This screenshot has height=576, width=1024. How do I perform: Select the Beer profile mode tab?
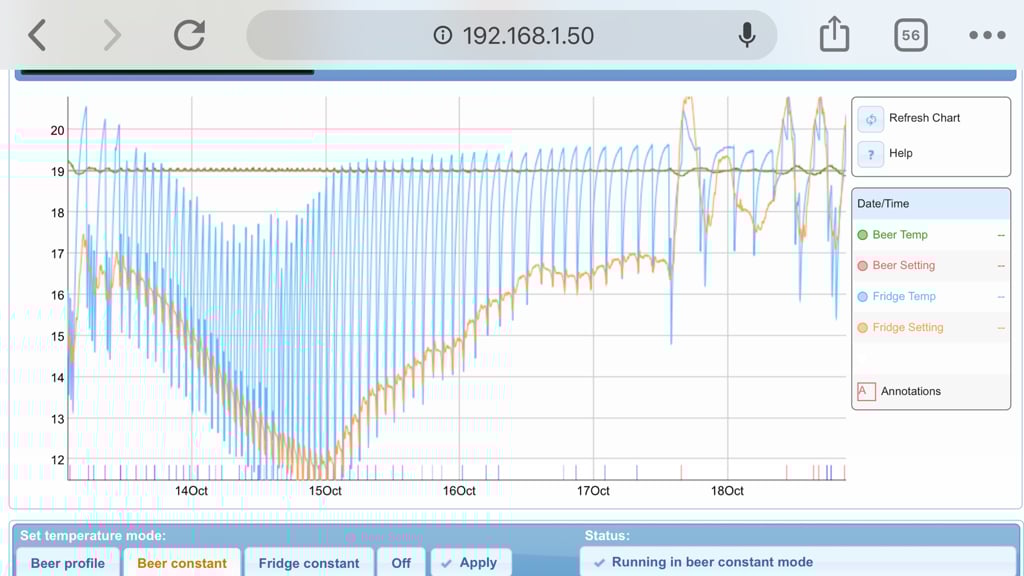tap(67, 563)
